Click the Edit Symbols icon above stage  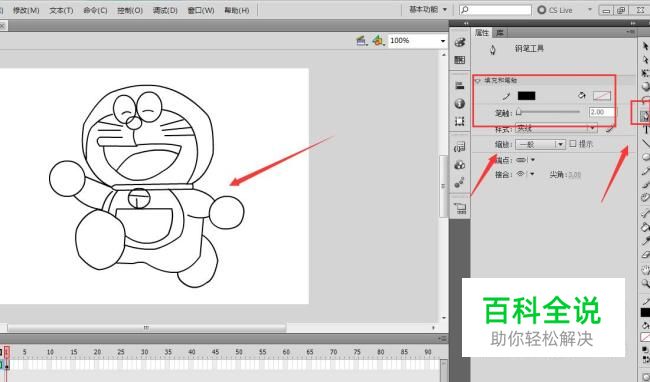point(378,41)
